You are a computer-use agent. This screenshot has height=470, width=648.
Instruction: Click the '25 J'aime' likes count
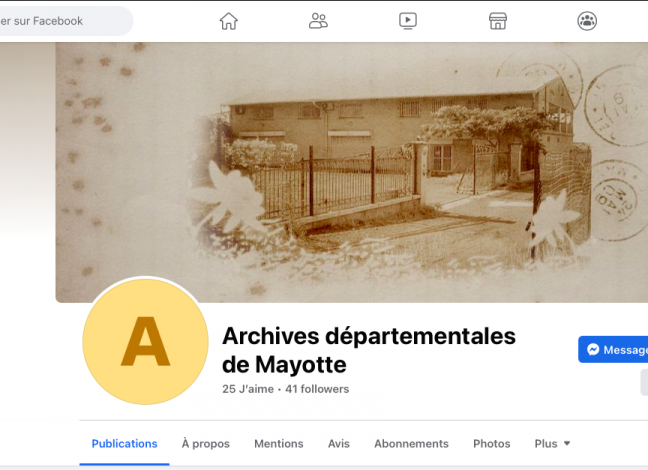pyautogui.click(x=248, y=389)
